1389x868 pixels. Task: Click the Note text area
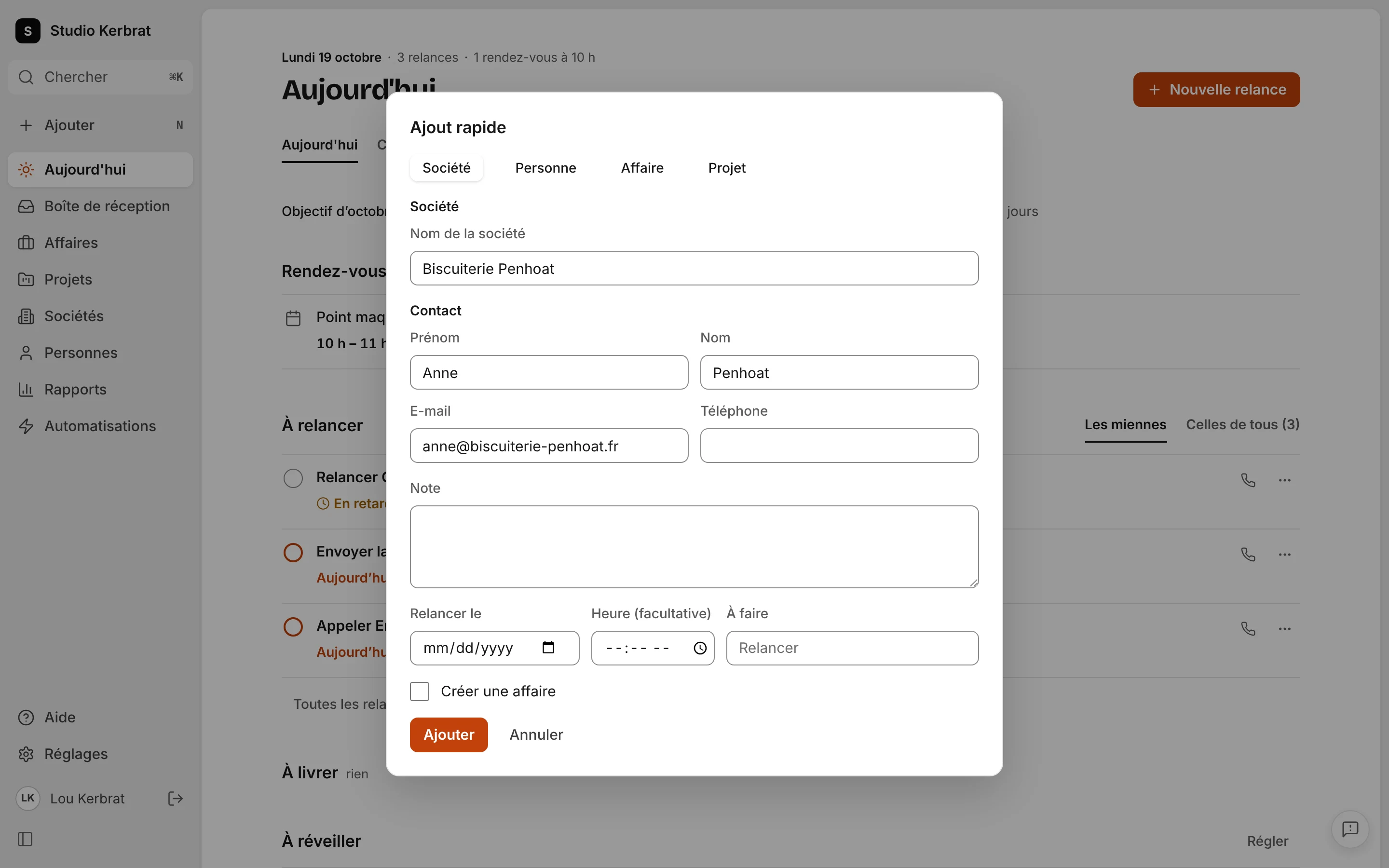coord(694,546)
